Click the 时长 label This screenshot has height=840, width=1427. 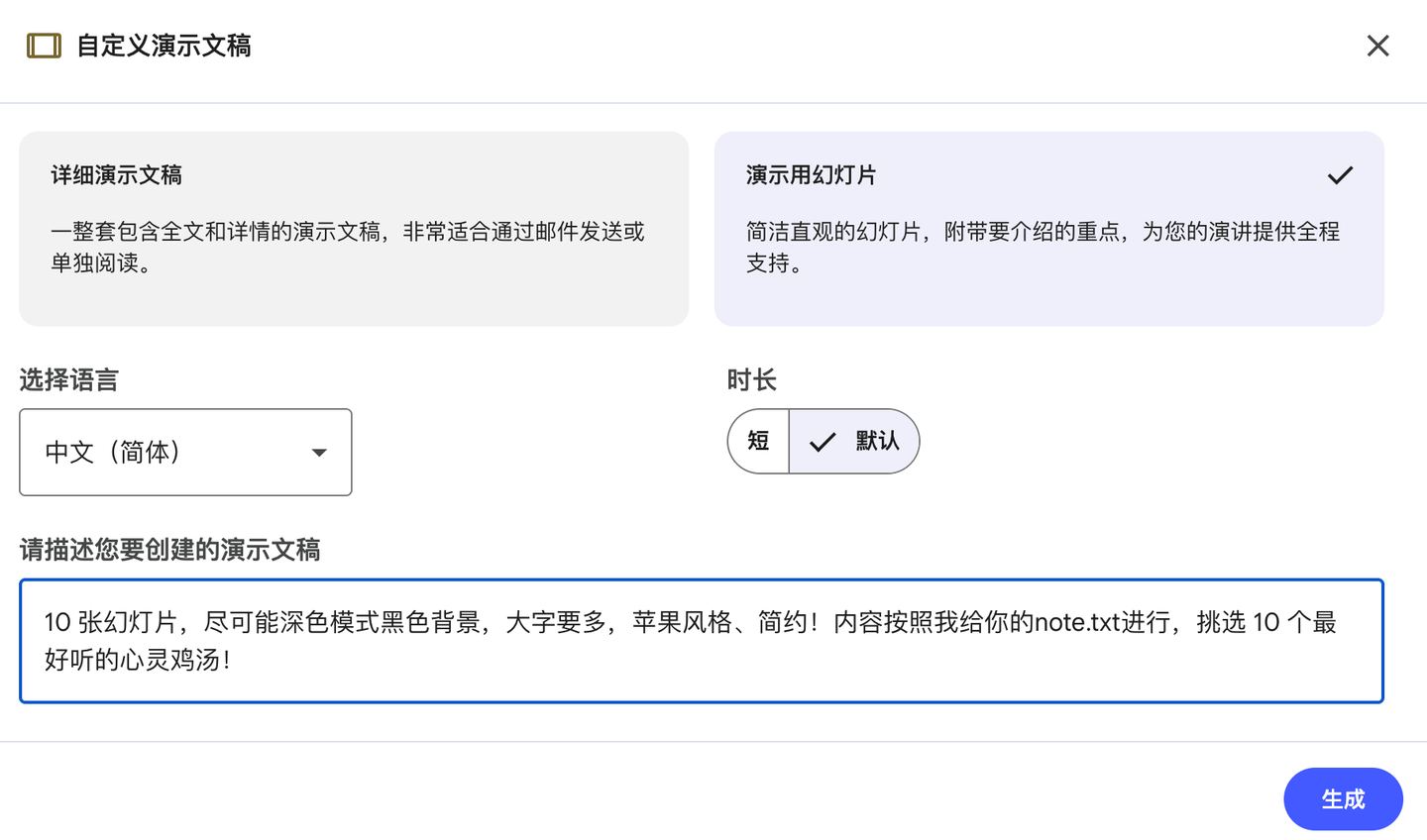tap(751, 379)
